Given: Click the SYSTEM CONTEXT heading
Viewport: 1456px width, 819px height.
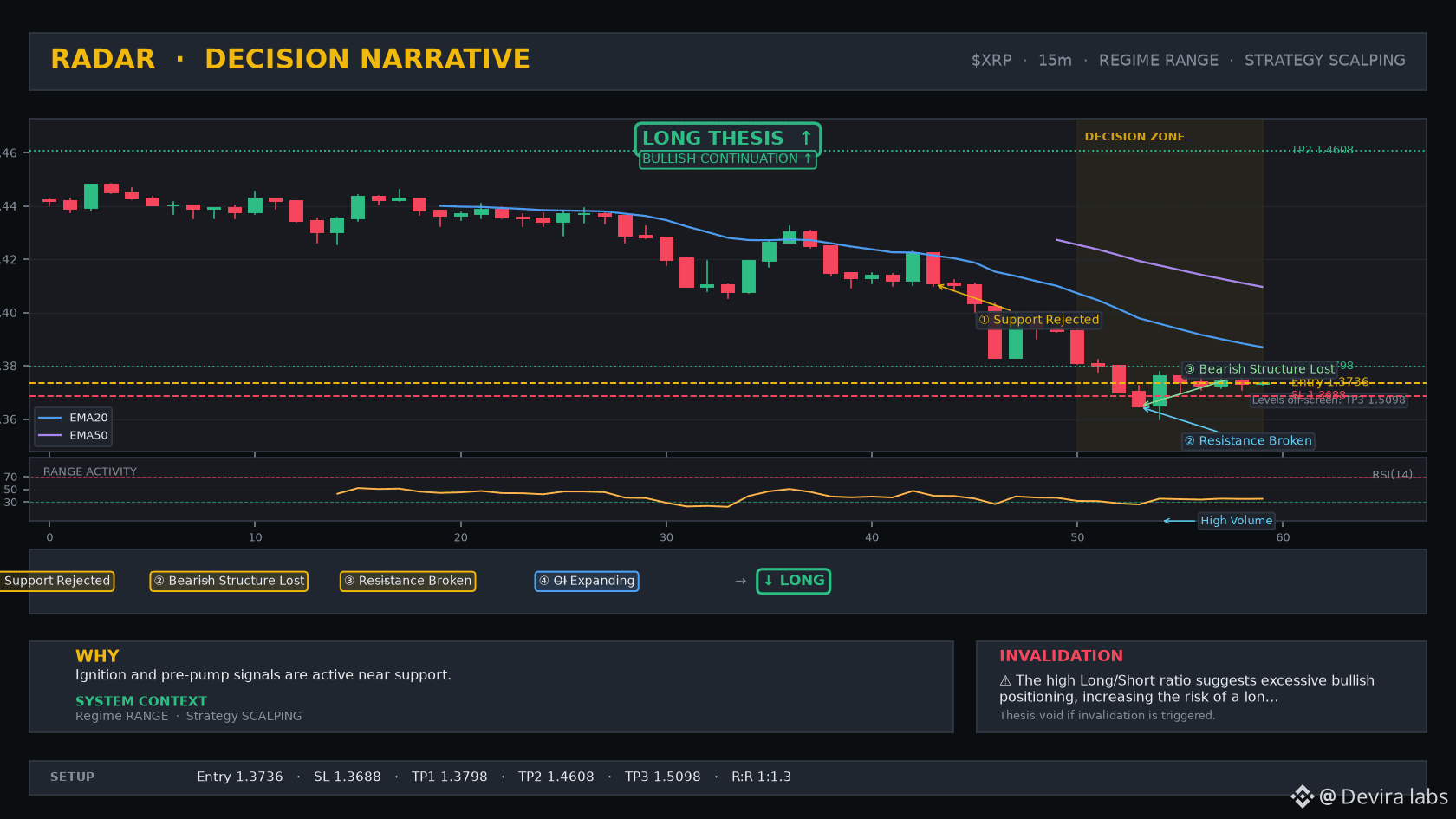Looking at the screenshot, I should tap(141, 701).
